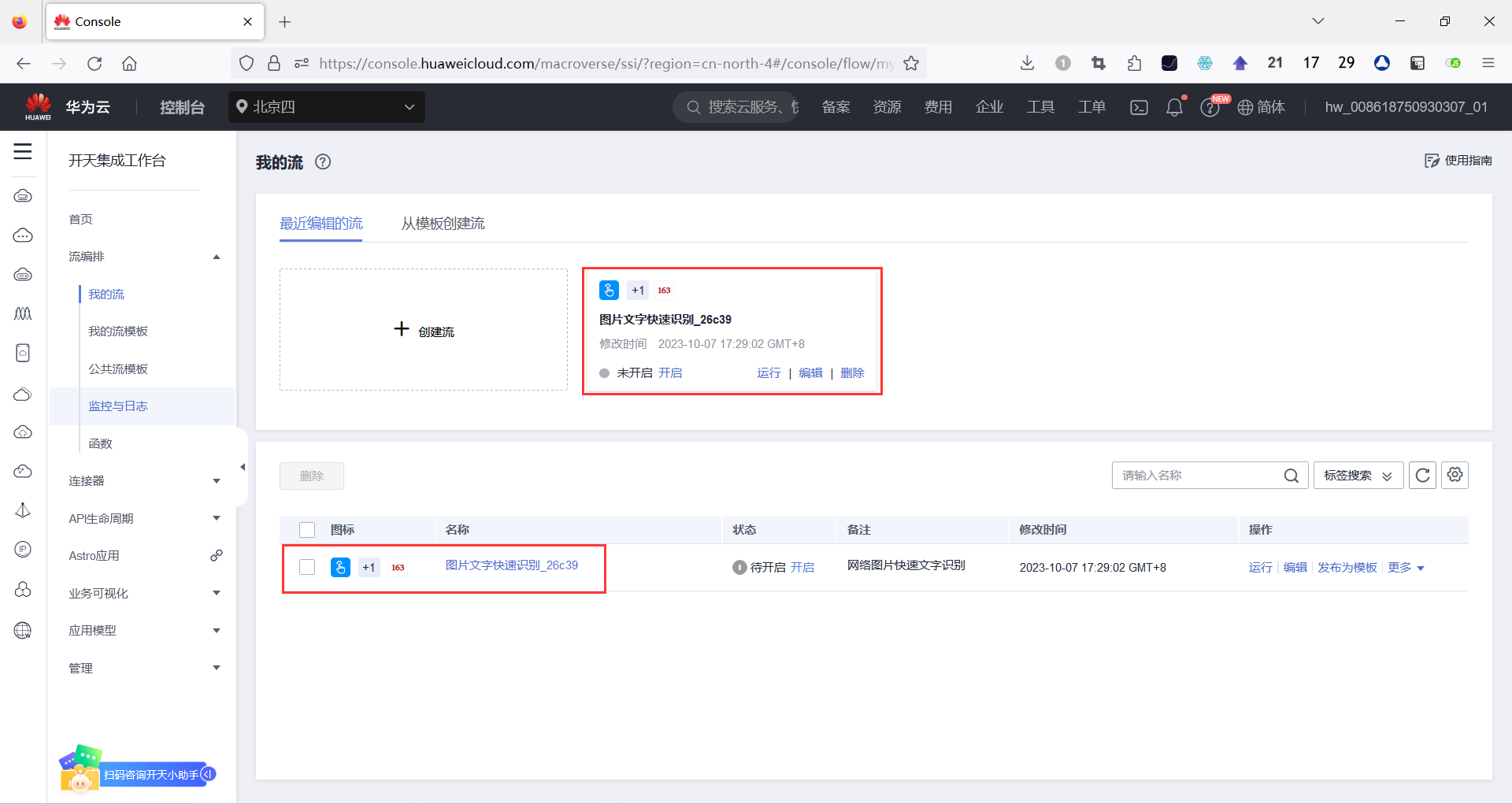1512x804 pixels.
Task: Open flow name link 图片文字快速识别_26c39 in table
Action: click(512, 565)
